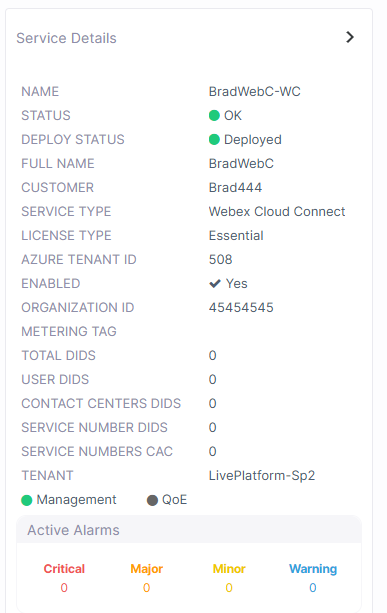Image resolution: width=387 pixels, height=613 pixels.
Task: Click the METERING TAG field label
Action: [69, 332]
